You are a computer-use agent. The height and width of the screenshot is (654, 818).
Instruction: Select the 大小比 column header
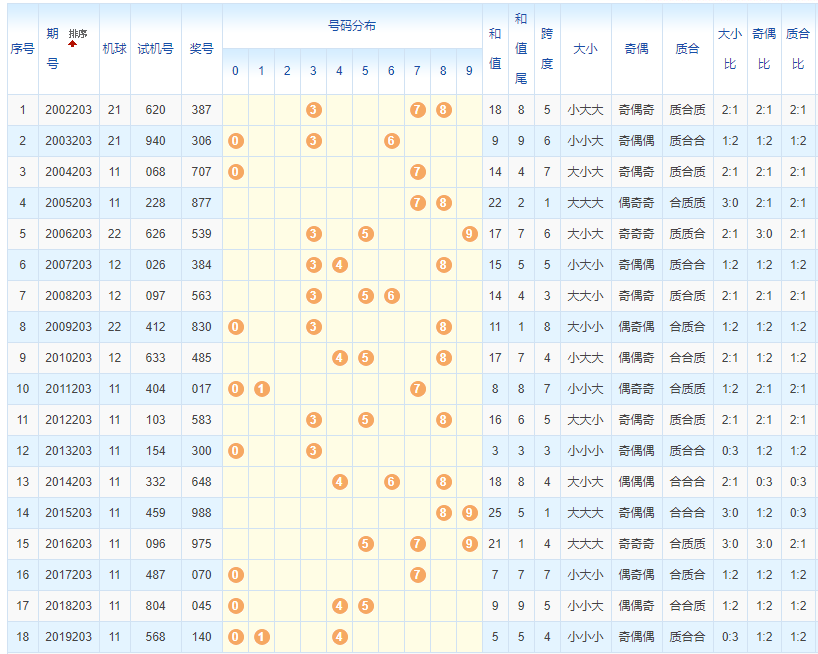pyautogui.click(x=729, y=49)
